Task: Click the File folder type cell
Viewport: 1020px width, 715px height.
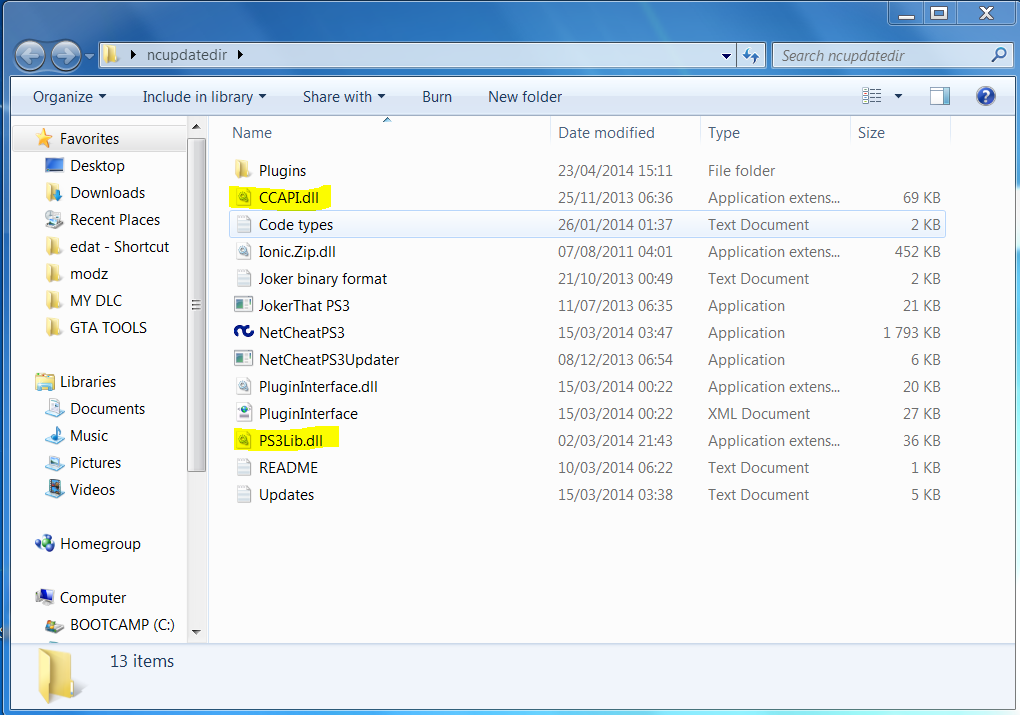Action: click(741, 170)
